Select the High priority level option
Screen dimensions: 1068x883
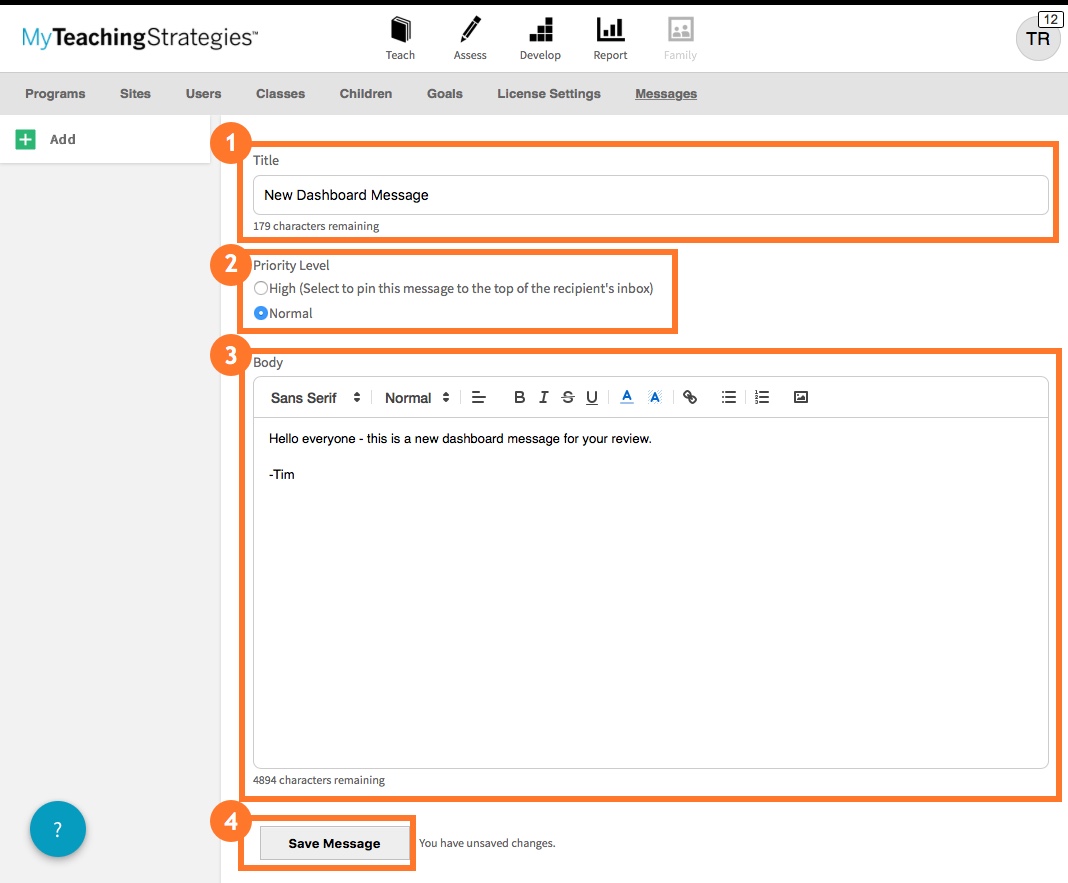[x=260, y=287]
